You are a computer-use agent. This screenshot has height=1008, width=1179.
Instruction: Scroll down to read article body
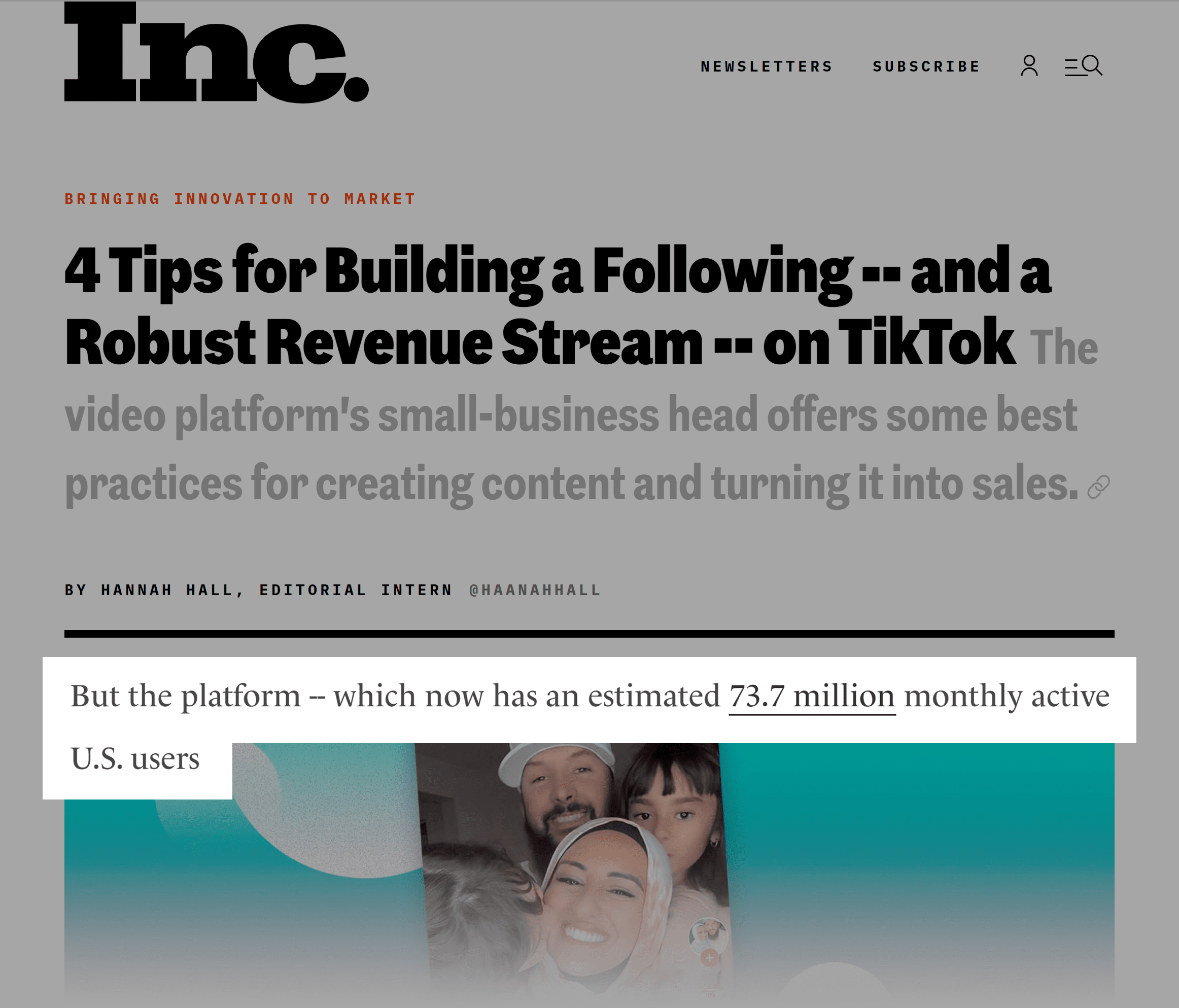pos(590,850)
